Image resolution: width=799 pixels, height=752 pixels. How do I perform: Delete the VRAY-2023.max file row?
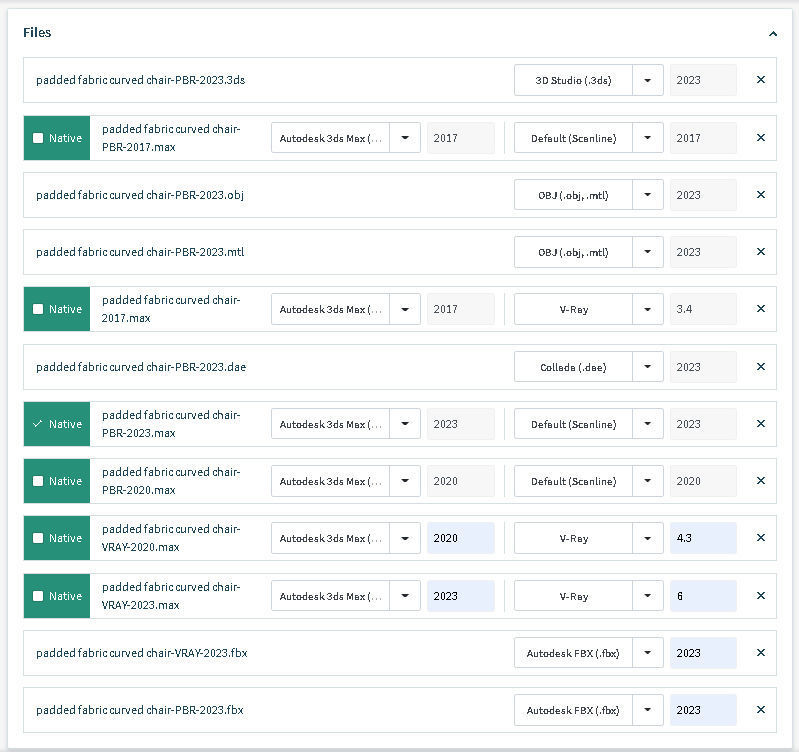coord(760,596)
